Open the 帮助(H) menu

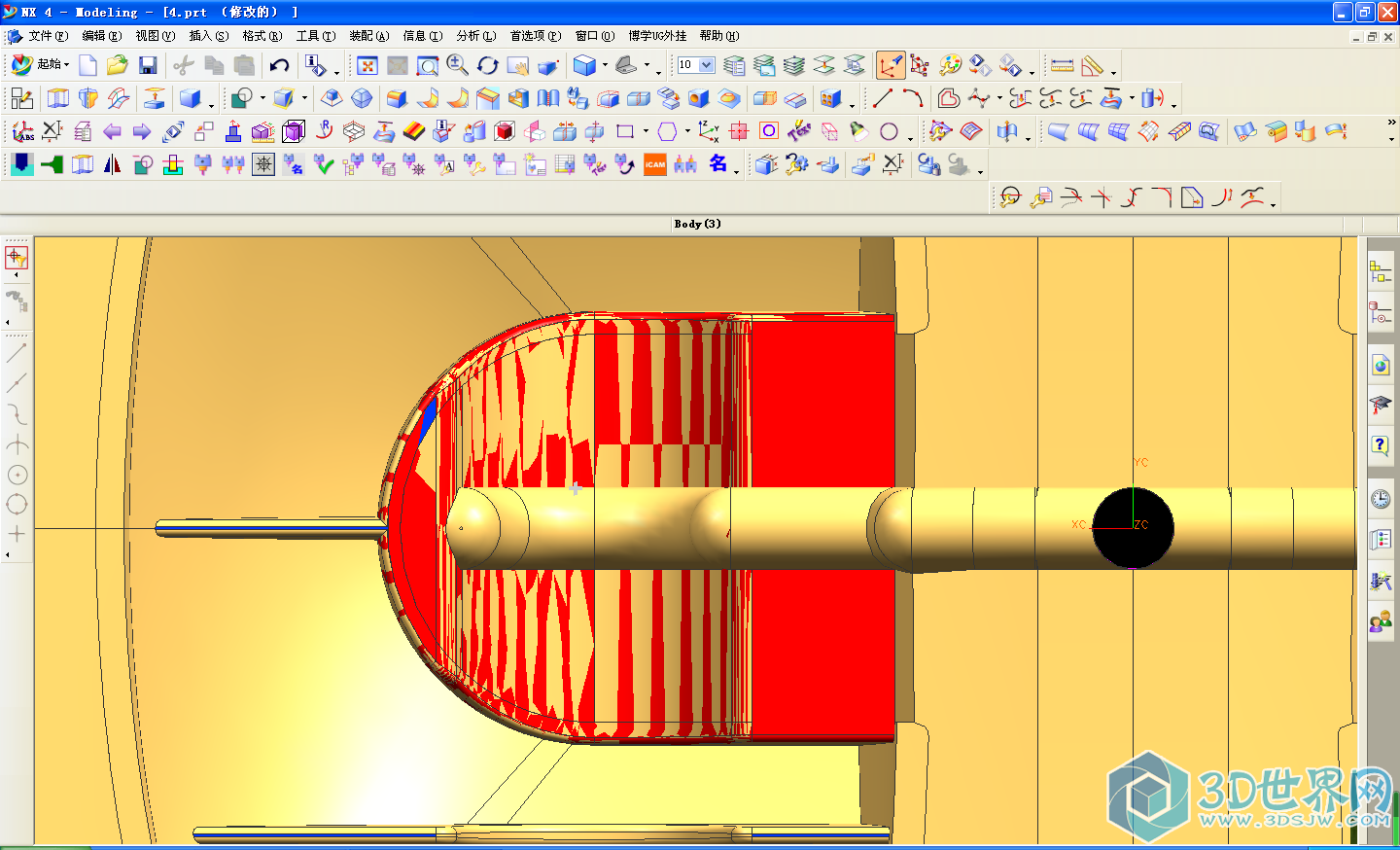[719, 36]
